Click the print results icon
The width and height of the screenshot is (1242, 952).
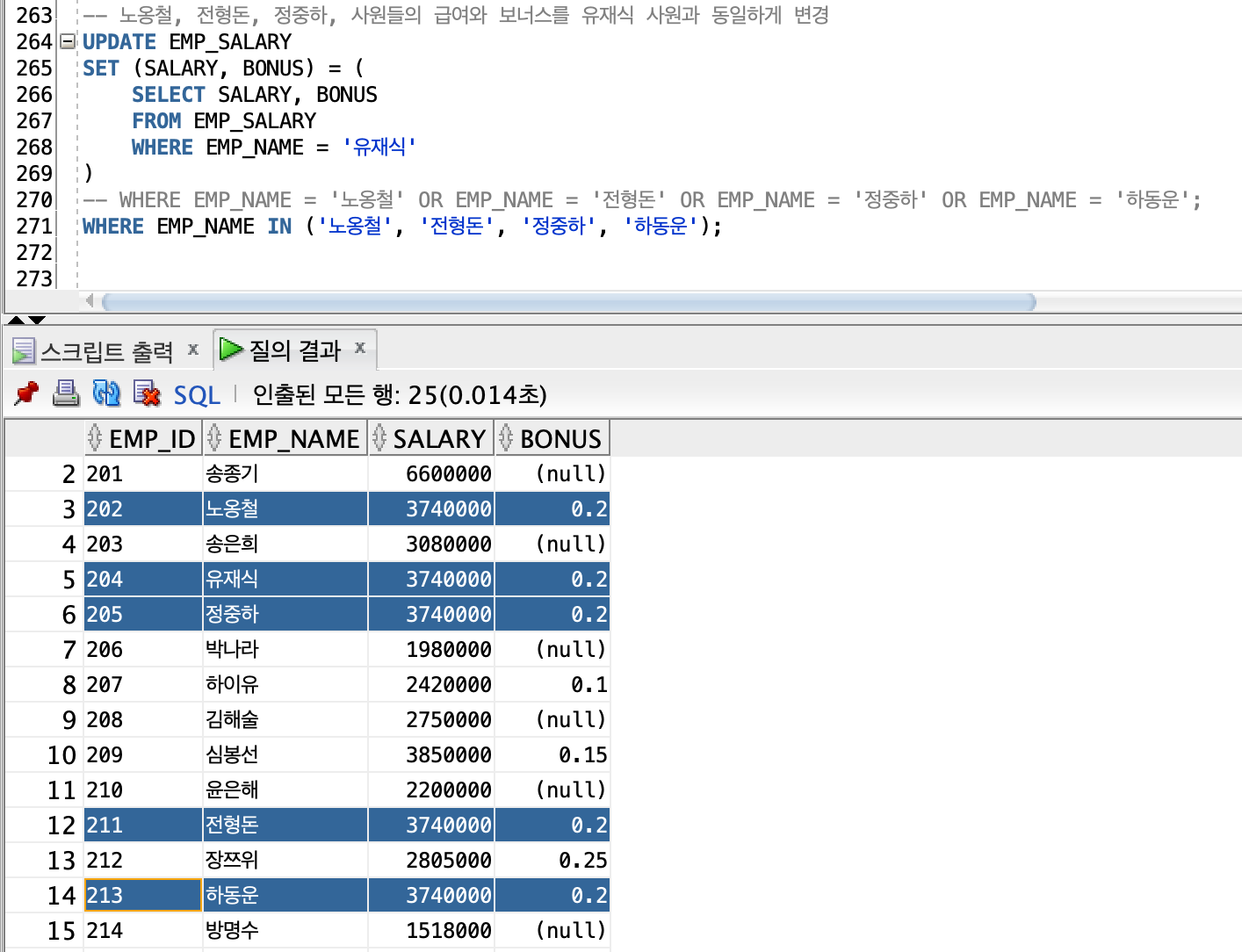click(66, 393)
